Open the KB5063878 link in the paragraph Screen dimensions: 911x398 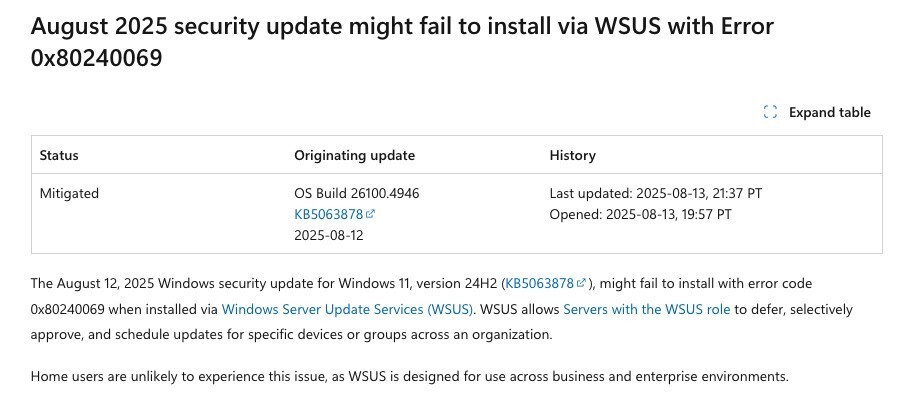coord(540,284)
